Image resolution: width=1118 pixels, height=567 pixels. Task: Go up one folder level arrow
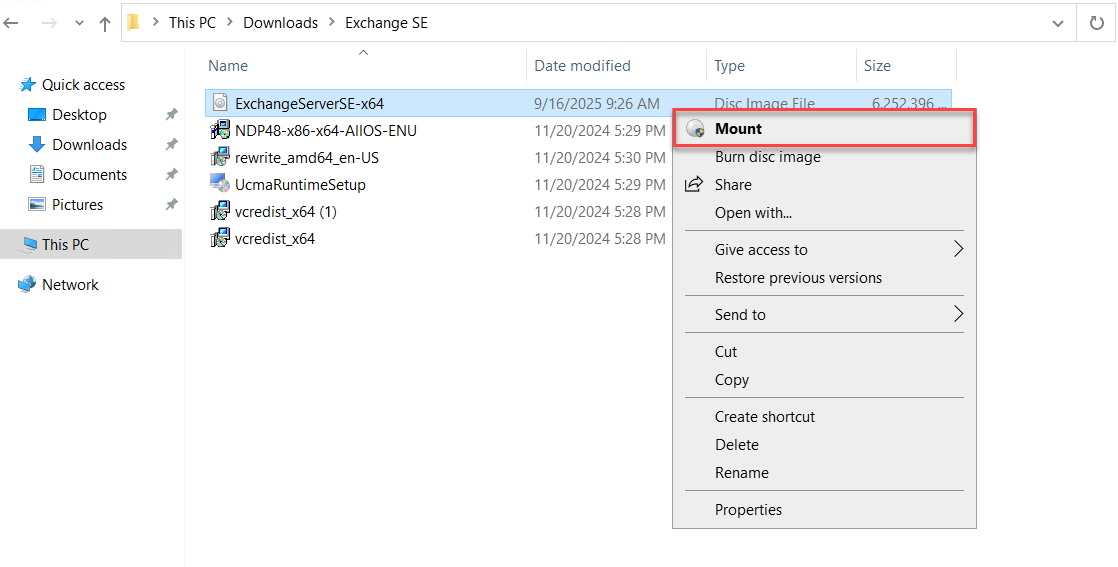(x=105, y=24)
